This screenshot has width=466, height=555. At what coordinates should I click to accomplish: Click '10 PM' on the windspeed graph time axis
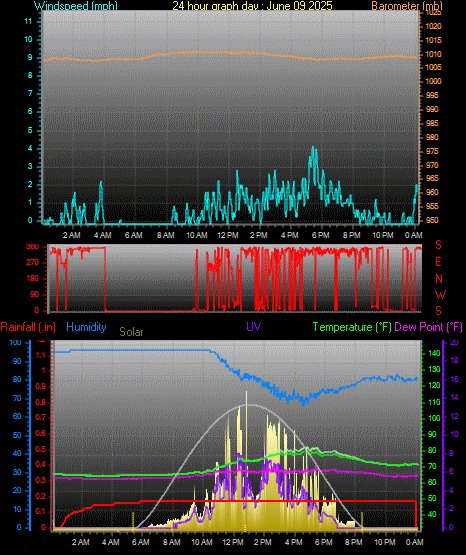(382, 235)
